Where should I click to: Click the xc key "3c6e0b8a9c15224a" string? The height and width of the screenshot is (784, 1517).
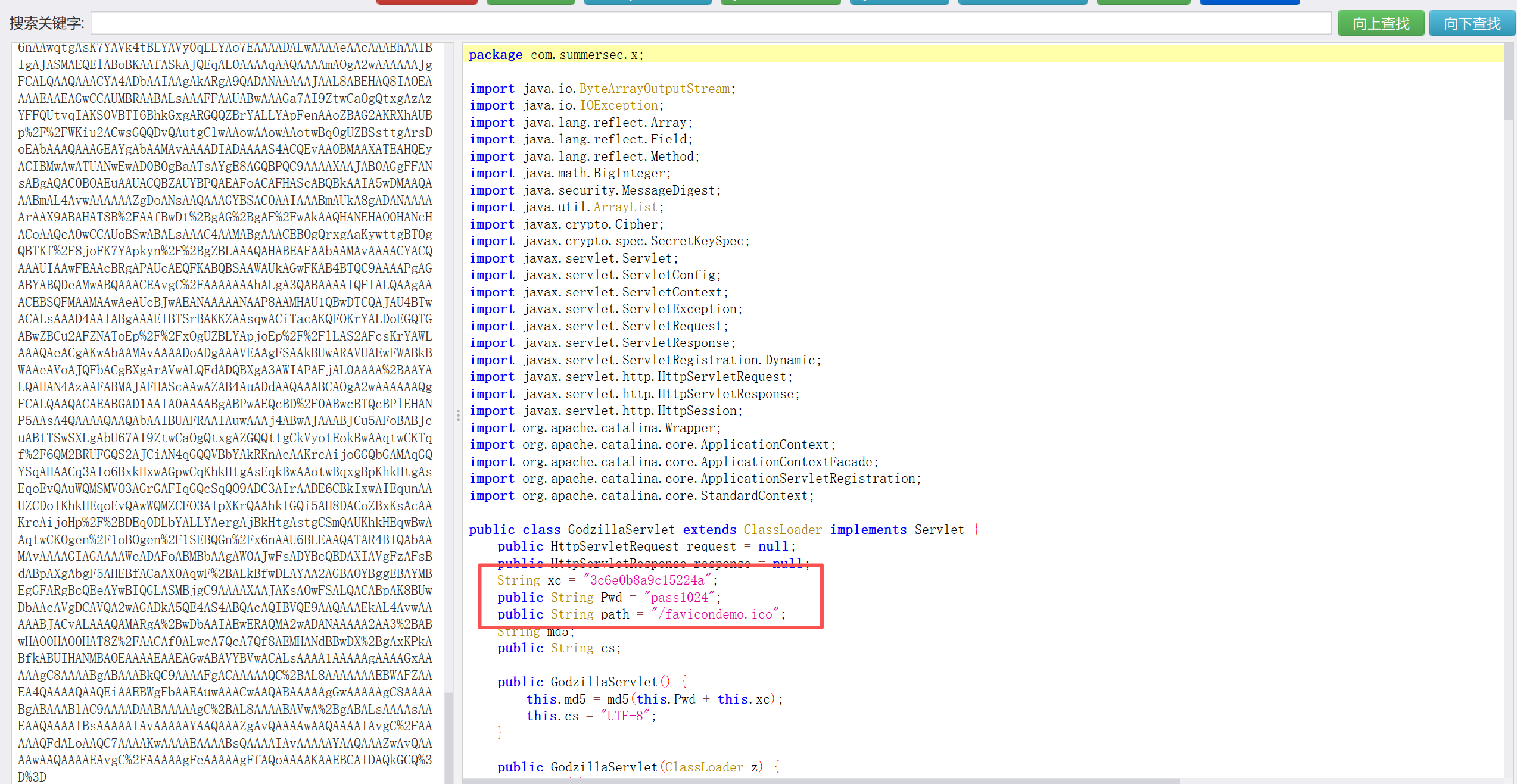[647, 580]
